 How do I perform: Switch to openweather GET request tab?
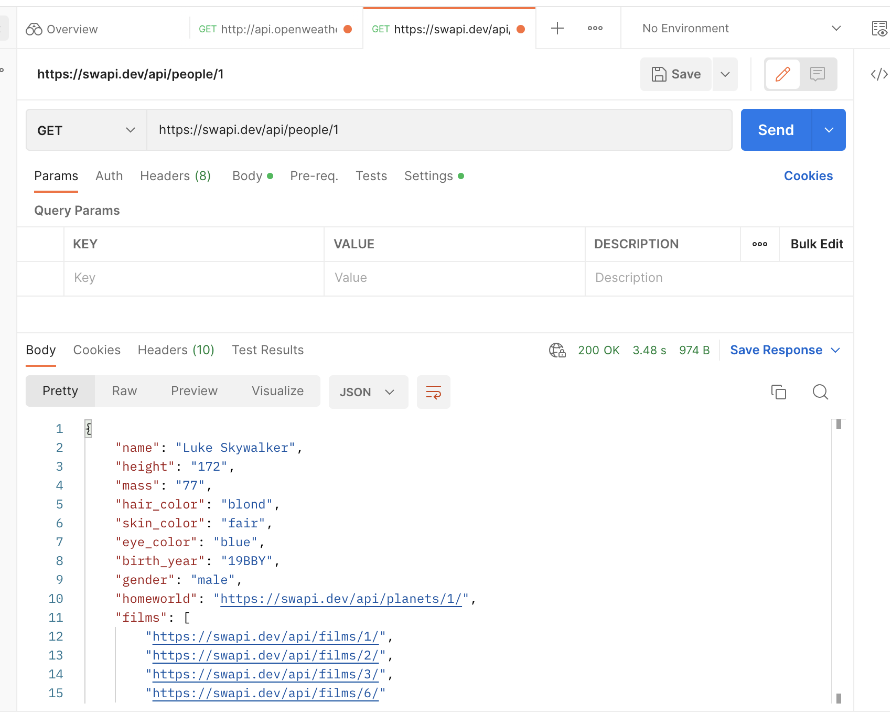[x=275, y=29]
